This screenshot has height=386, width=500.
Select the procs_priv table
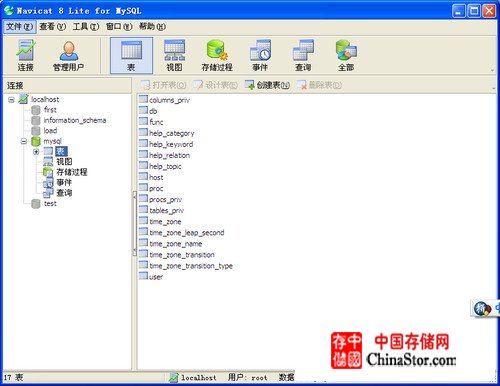click(x=161, y=199)
